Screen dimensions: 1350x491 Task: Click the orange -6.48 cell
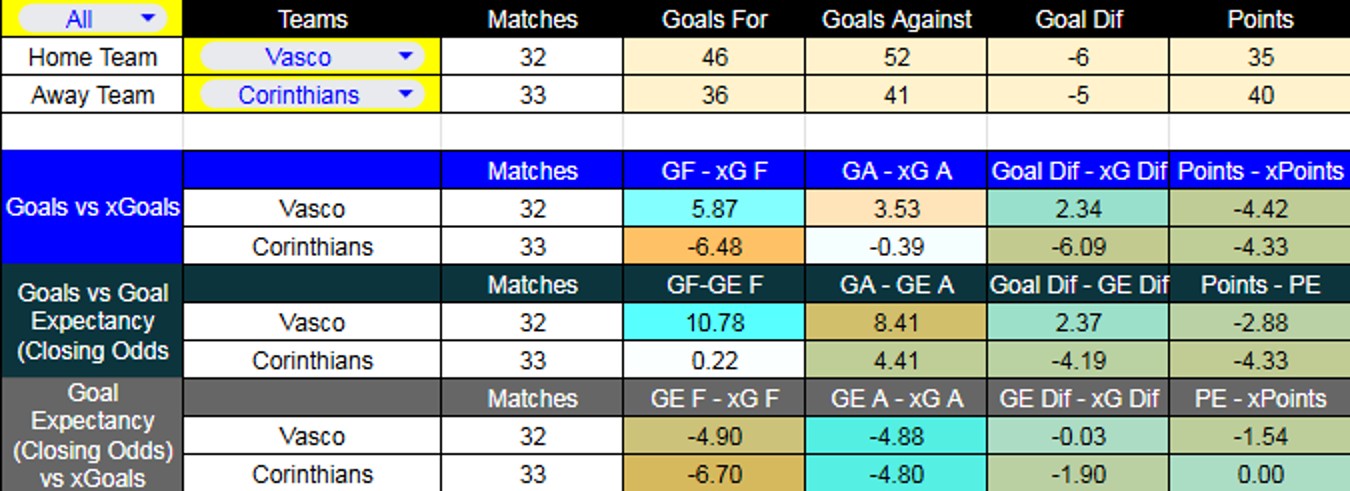pyautogui.click(x=714, y=247)
